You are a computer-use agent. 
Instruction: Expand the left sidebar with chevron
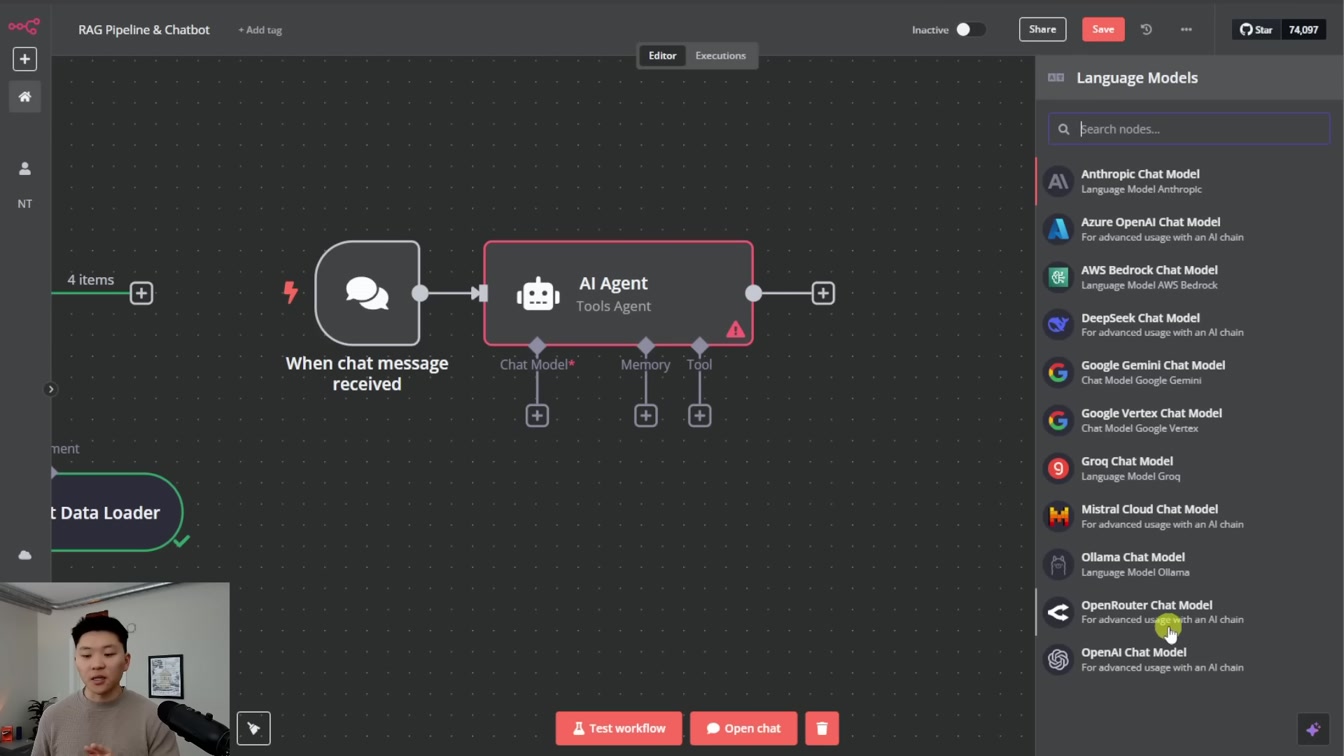pyautogui.click(x=50, y=389)
